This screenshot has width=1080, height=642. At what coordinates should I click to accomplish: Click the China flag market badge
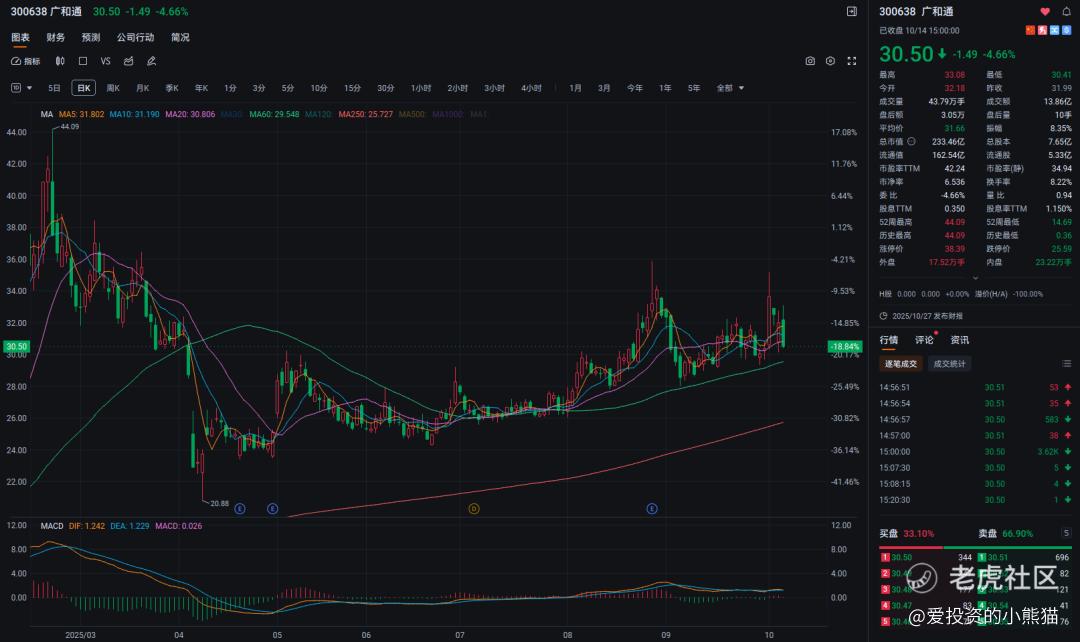click(1030, 30)
